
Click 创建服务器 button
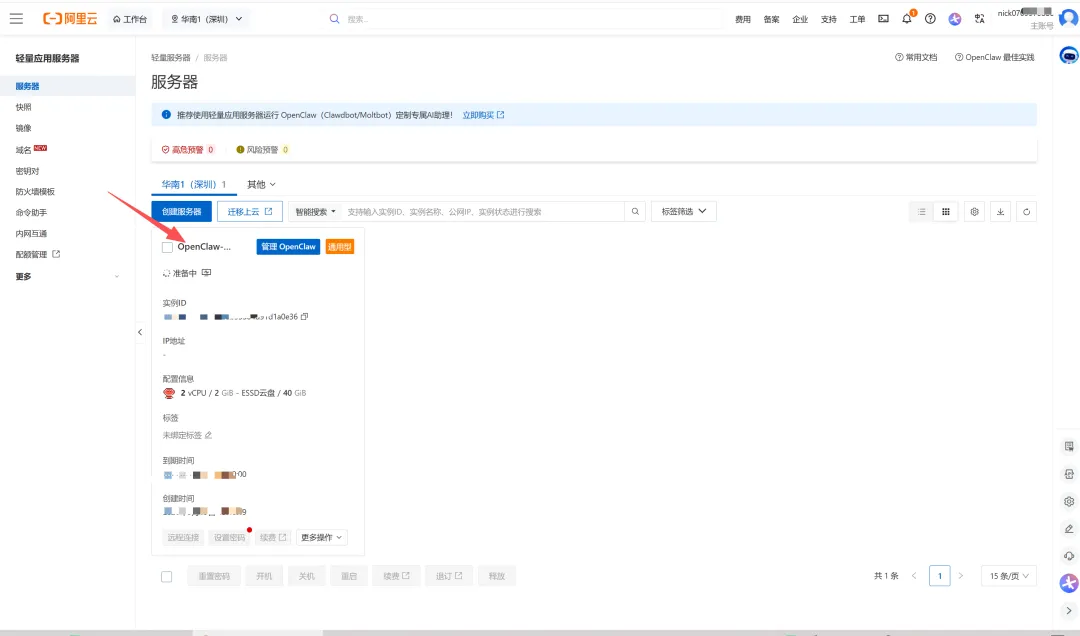tap(182, 212)
